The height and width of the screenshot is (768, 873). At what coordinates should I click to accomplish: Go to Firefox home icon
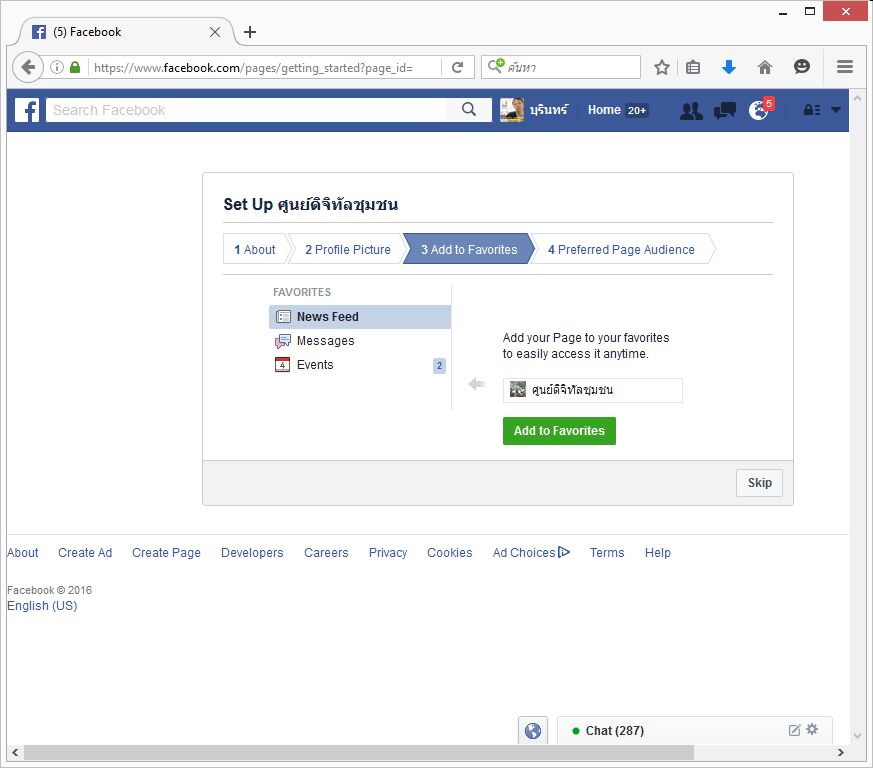[x=765, y=67]
